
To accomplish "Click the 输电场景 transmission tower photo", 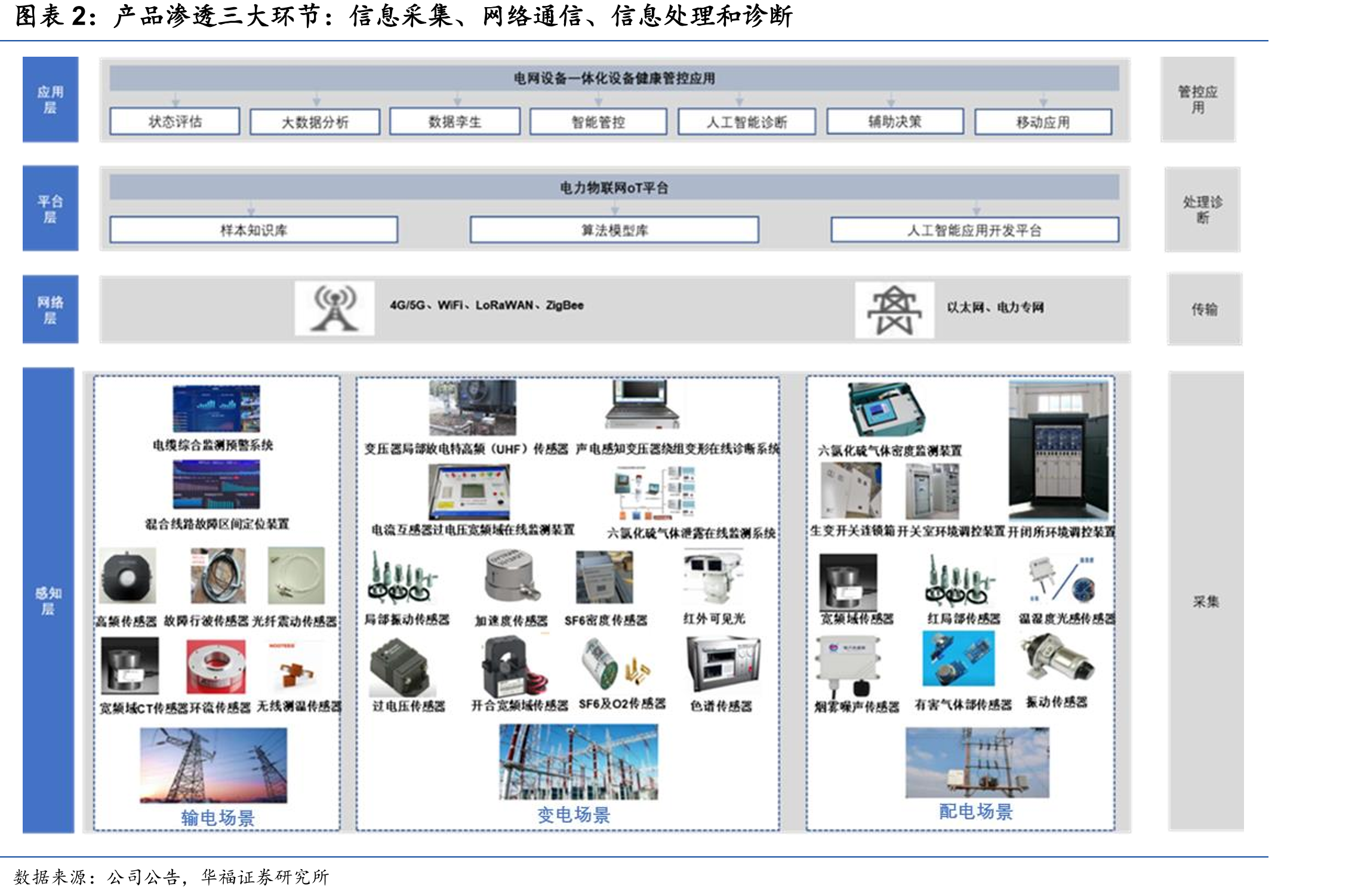I will point(214,765).
